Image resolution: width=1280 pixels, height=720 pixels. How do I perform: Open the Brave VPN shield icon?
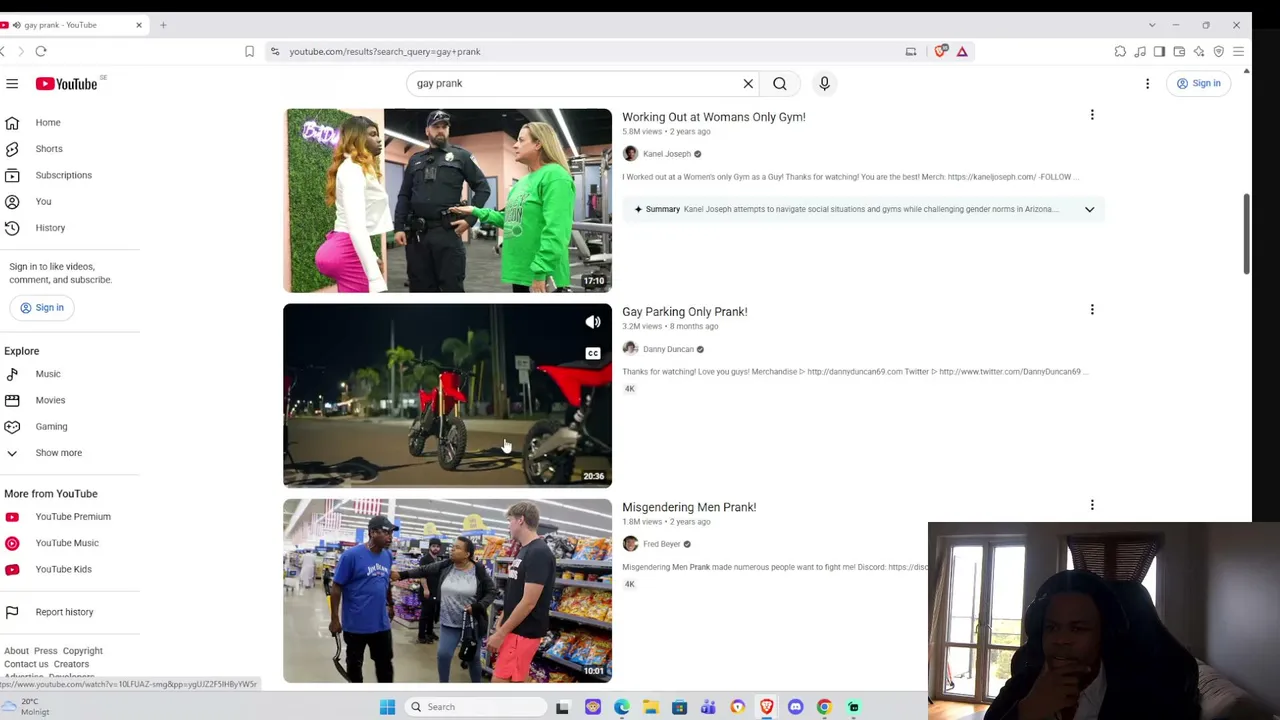click(x=1218, y=51)
